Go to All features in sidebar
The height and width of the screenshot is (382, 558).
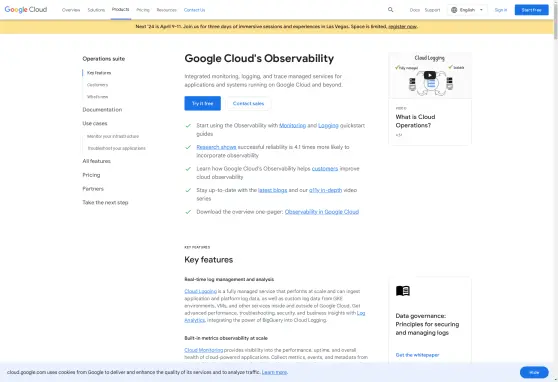(x=96, y=161)
